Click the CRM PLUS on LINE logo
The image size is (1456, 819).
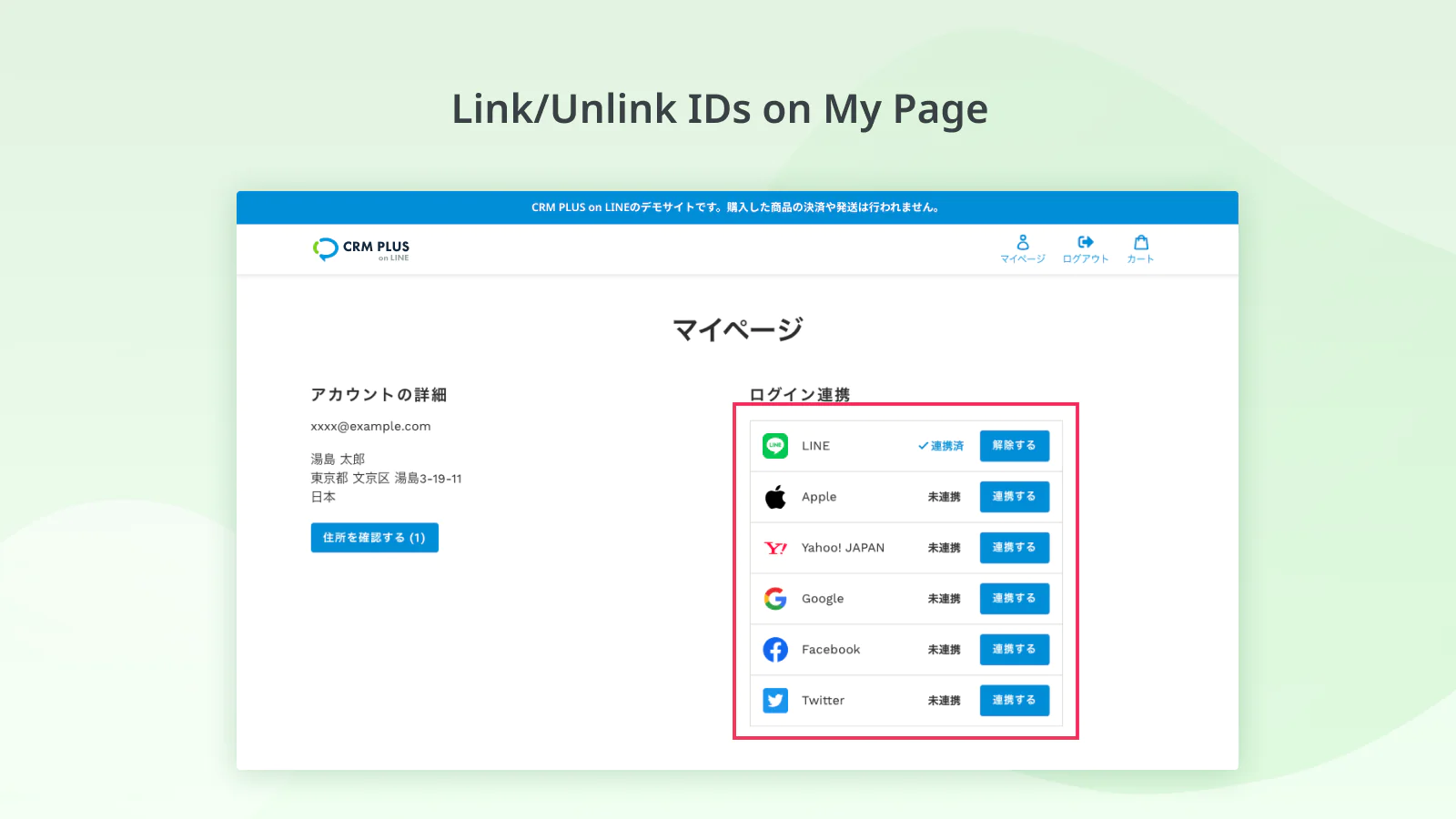tap(361, 249)
